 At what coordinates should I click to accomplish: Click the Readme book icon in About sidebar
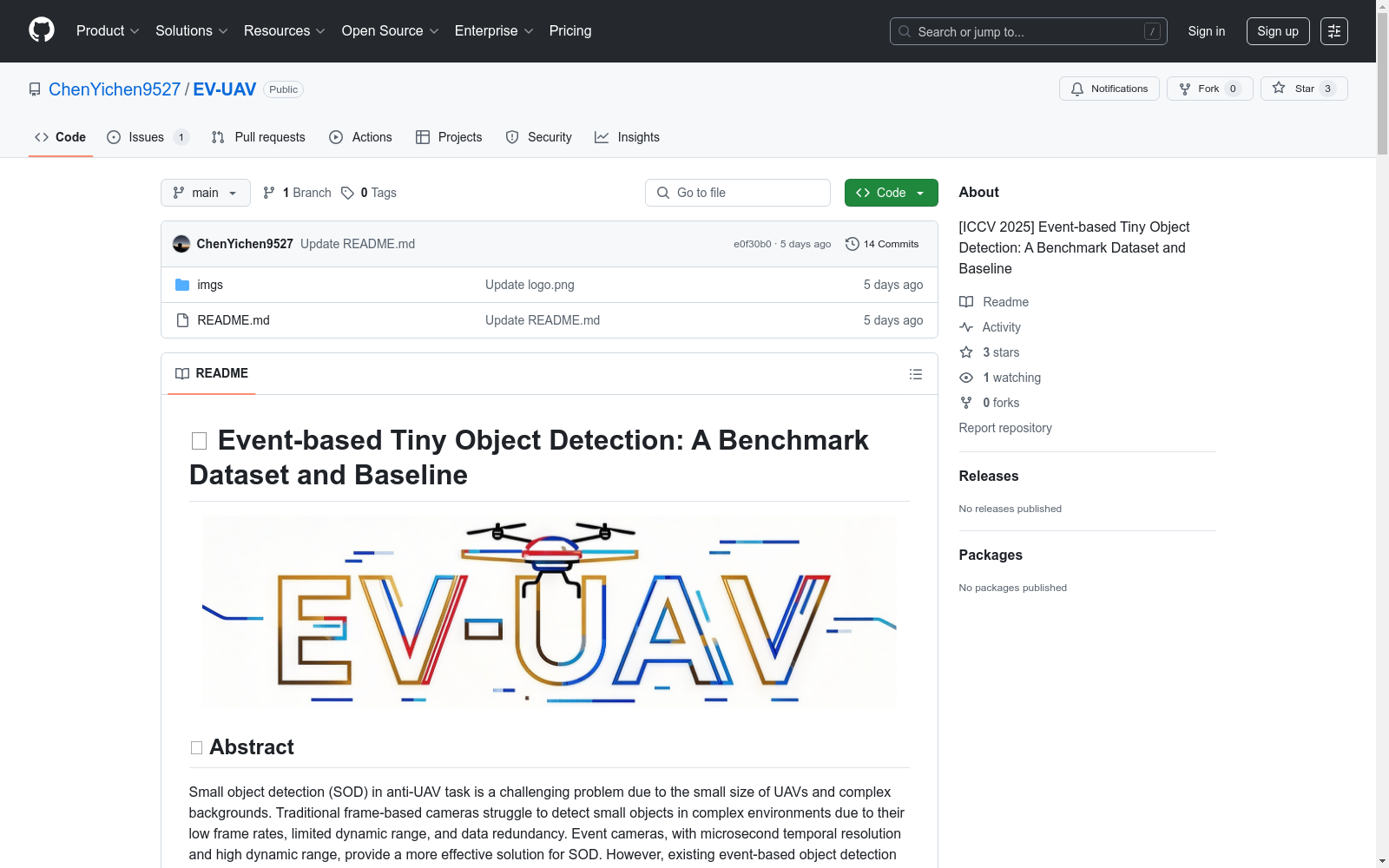coord(966,301)
